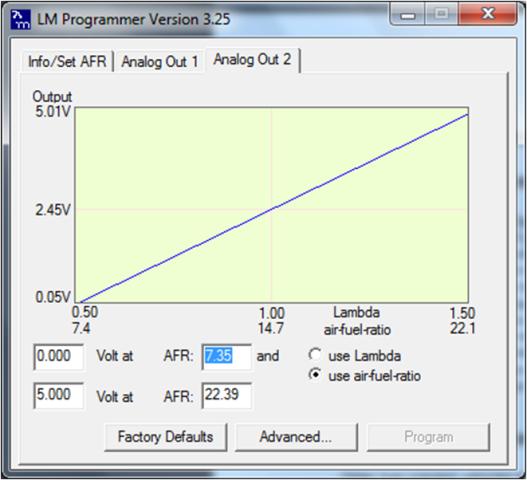This screenshot has width=527, height=480.
Task: Click the air-fuel-ratio axis legend label
Action: click(357, 330)
